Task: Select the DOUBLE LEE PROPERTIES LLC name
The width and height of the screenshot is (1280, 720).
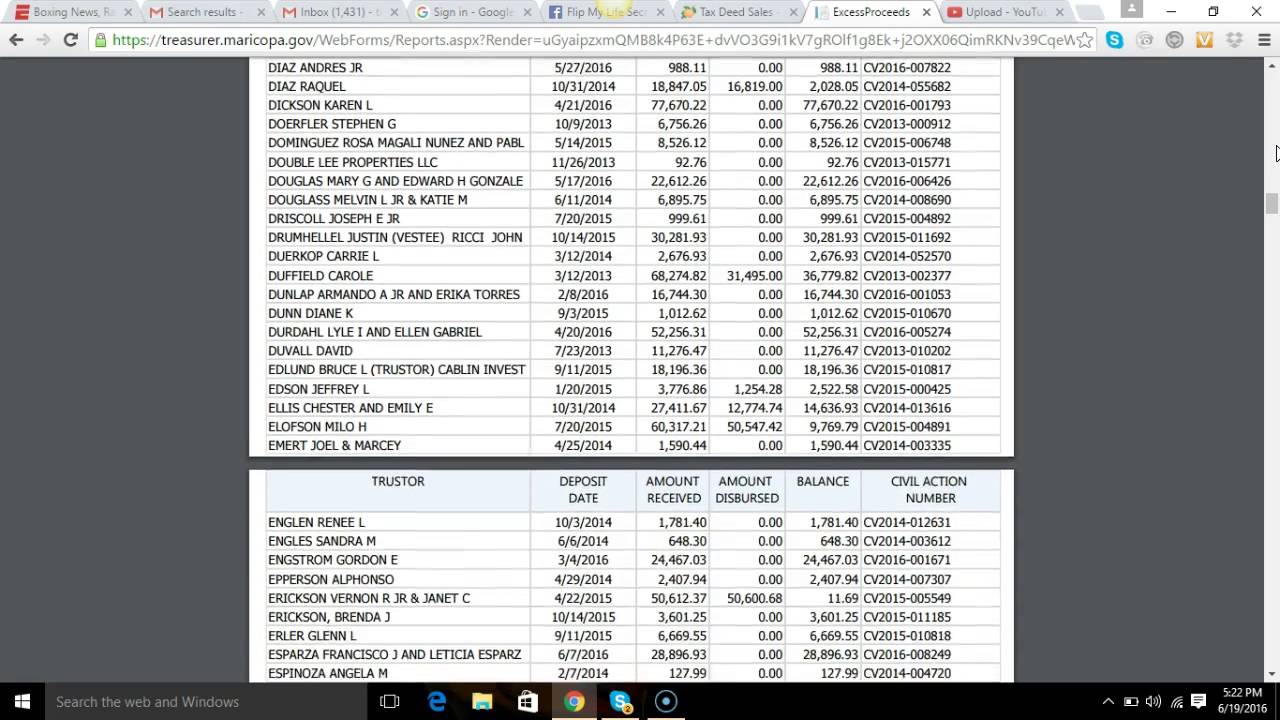Action: tap(352, 162)
